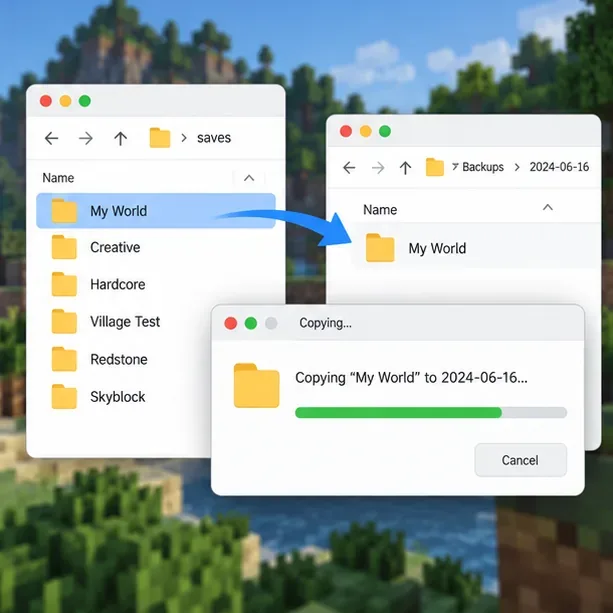Go forward in the saves window
The width and height of the screenshot is (613, 613).
pos(86,138)
